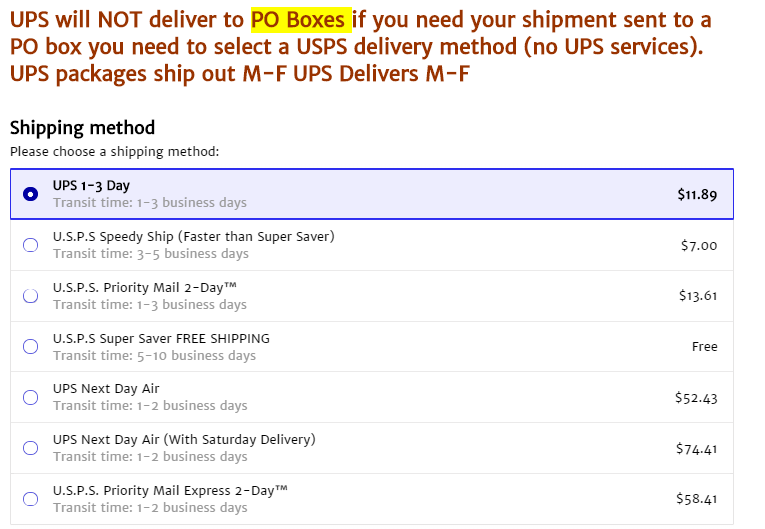The height and width of the screenshot is (529, 765).
Task: Select U.S.P.S. Priority Mail 2-Day radio button
Action: pos(30,295)
